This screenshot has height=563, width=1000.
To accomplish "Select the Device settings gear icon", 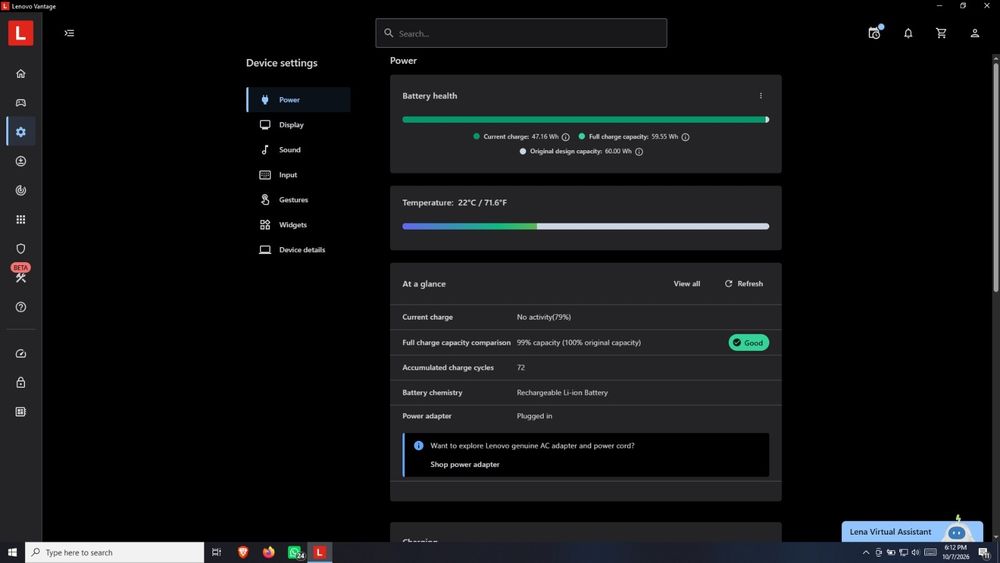I will click(20, 132).
